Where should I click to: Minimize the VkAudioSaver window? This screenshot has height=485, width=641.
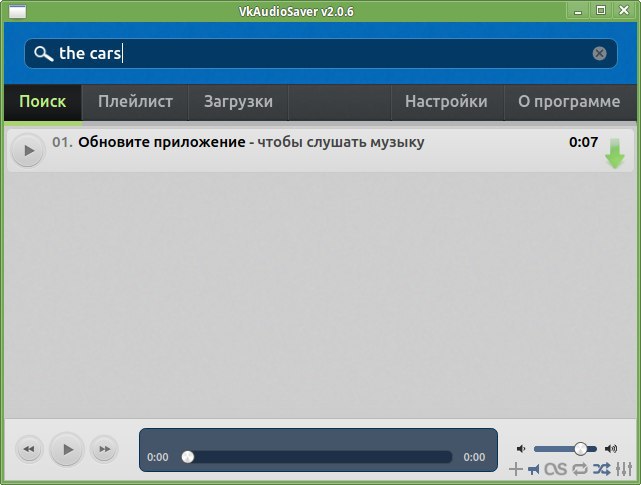[578, 11]
